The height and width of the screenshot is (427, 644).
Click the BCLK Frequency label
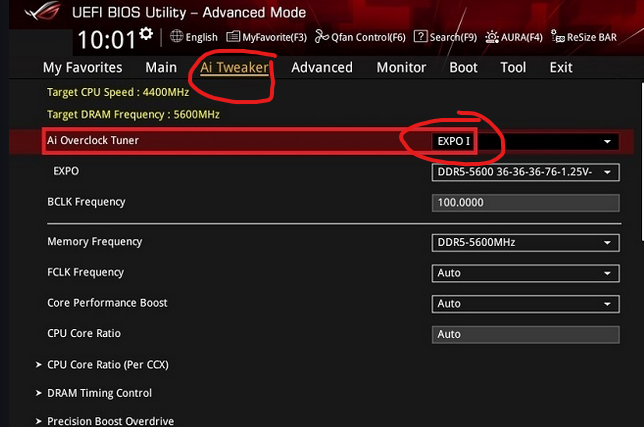(x=86, y=202)
